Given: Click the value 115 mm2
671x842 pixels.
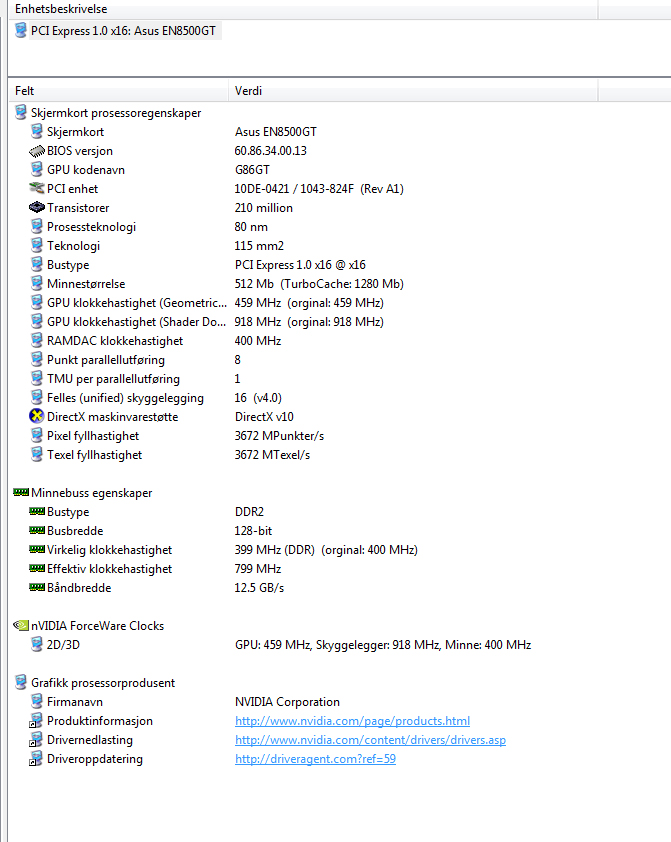Looking at the screenshot, I should [259, 245].
